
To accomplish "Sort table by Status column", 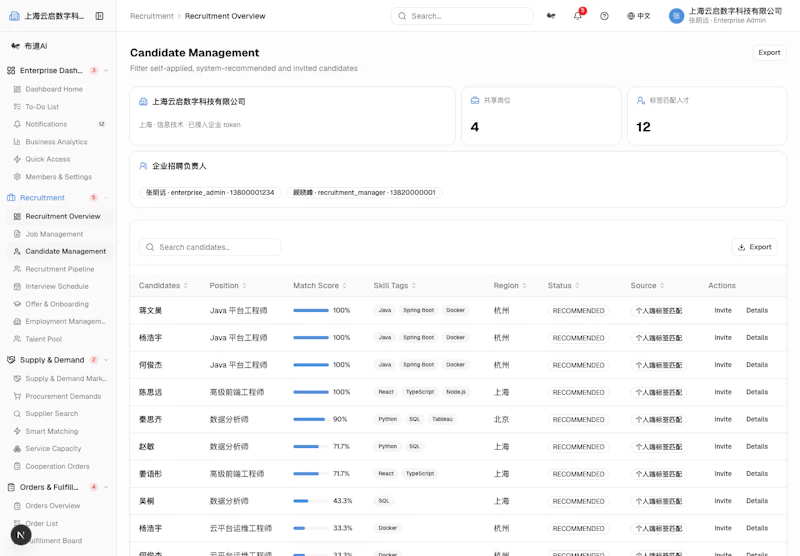I will tap(563, 286).
